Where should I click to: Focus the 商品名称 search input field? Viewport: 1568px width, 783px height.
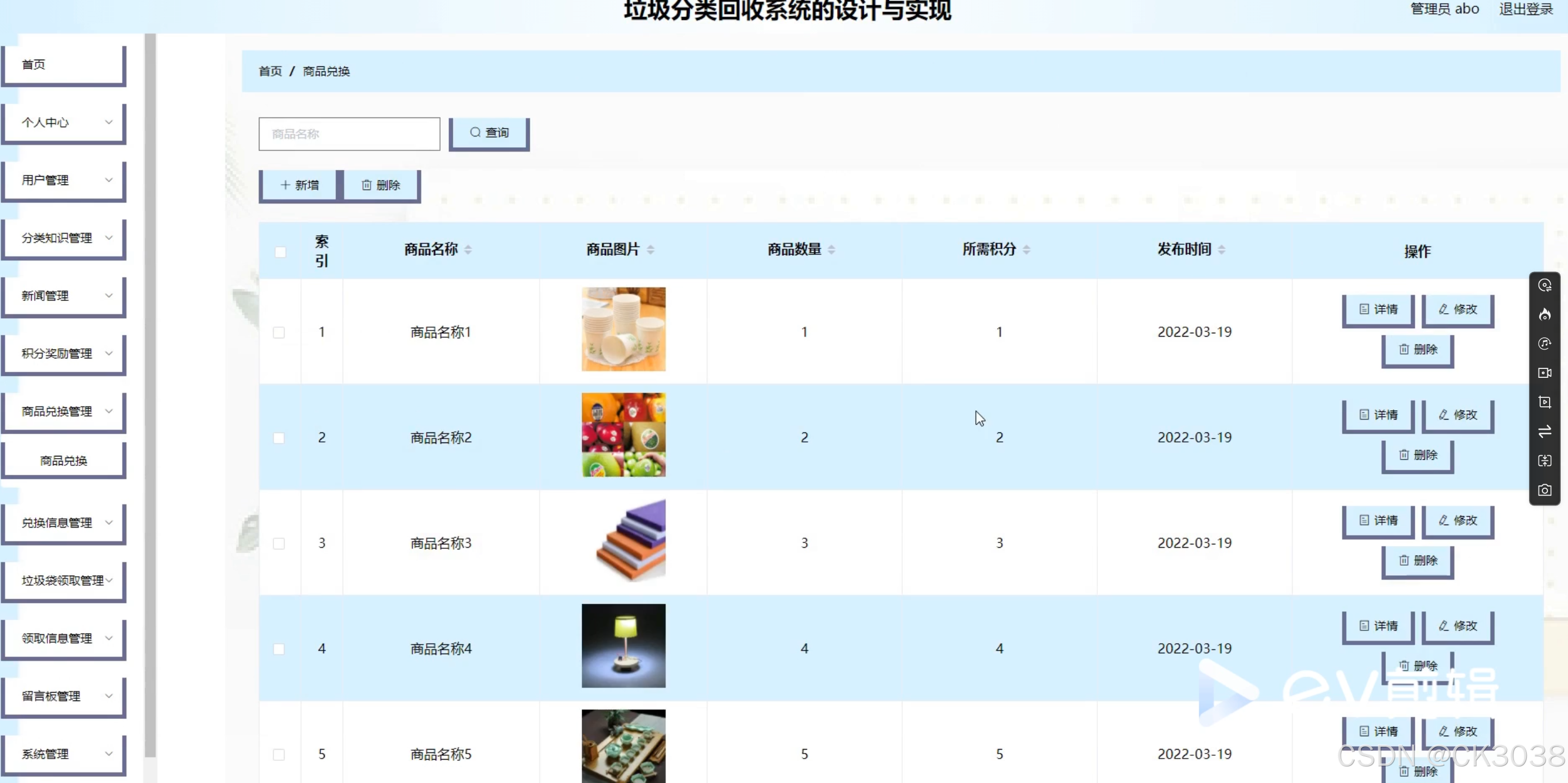(x=349, y=134)
